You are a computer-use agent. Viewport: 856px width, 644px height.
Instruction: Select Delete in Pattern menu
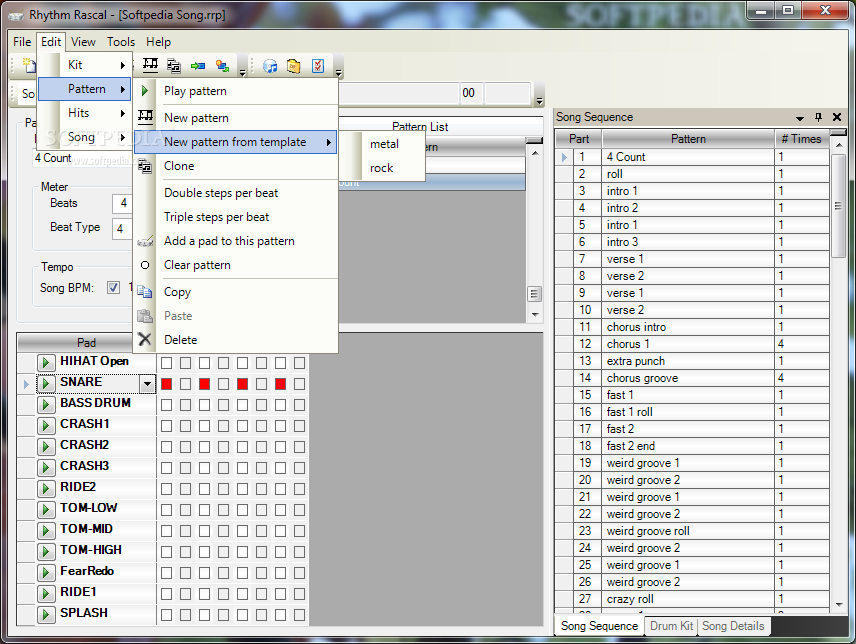point(236,340)
